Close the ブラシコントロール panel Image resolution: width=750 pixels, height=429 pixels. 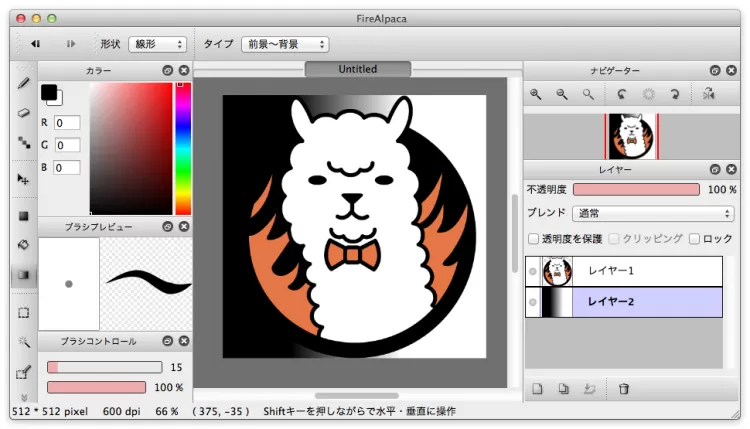(x=184, y=341)
